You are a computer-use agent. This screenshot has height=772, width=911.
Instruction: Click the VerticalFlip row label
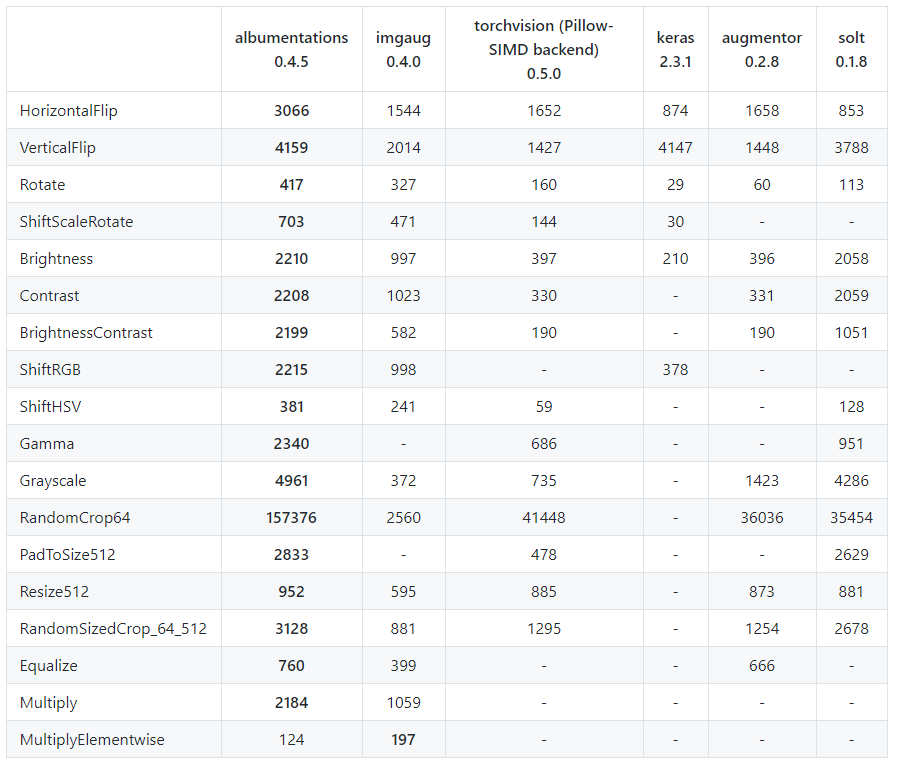pos(57,148)
